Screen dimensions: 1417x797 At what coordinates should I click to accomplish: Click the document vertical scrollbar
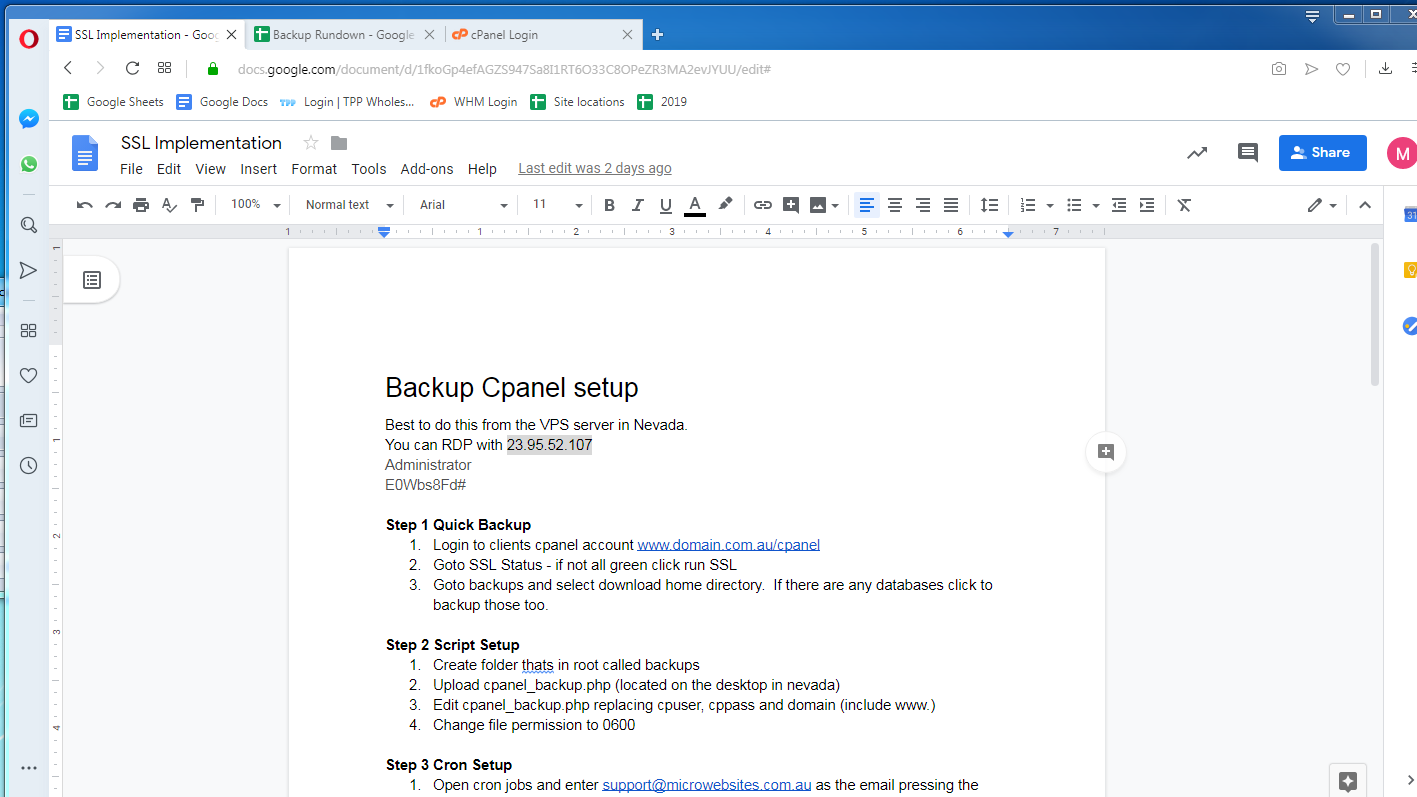click(1375, 315)
